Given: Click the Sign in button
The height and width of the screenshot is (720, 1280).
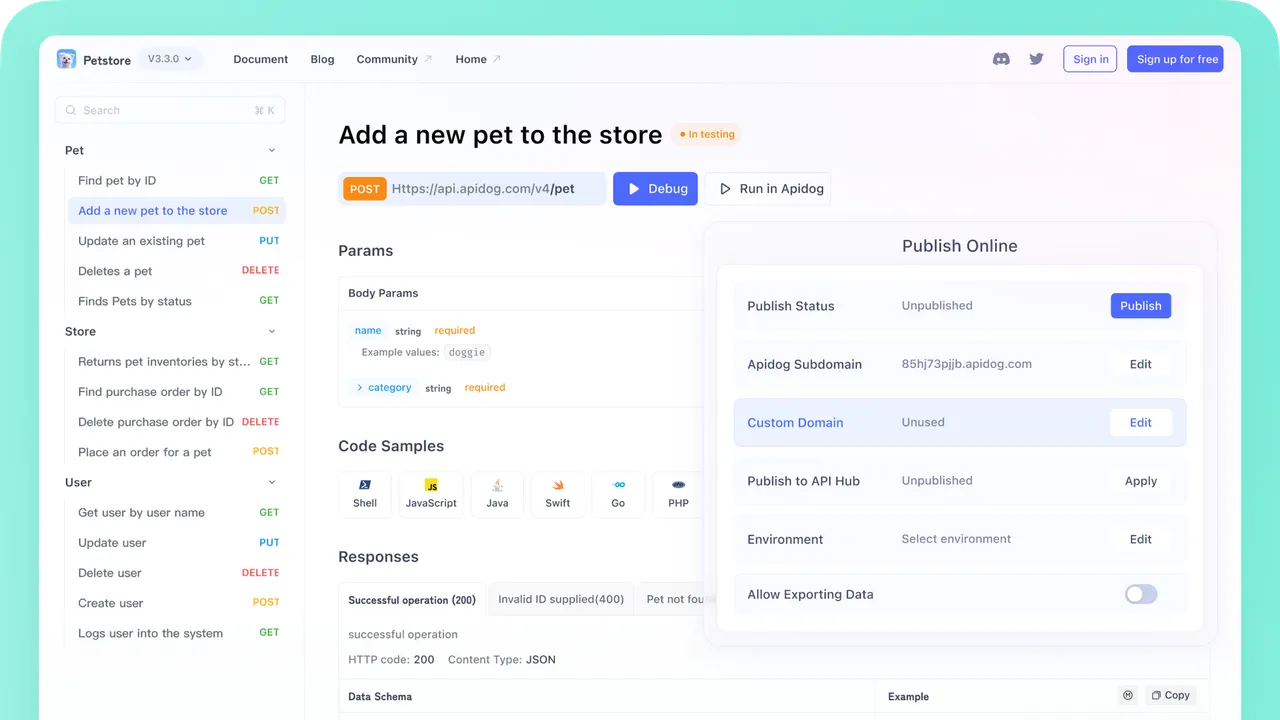Looking at the screenshot, I should (x=1090, y=59).
